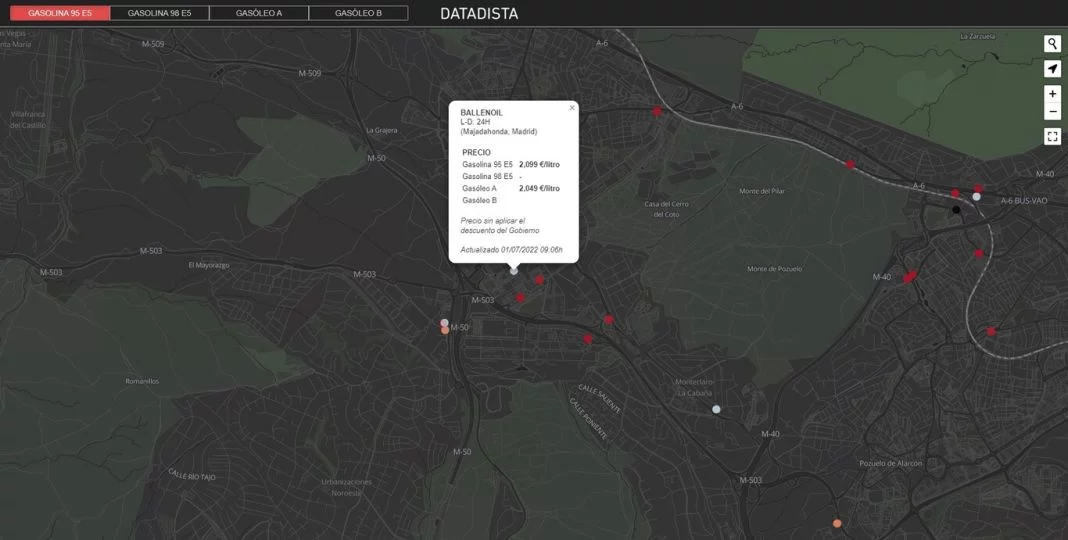
Task: Zoom in with the plus button
Action: (1052, 94)
